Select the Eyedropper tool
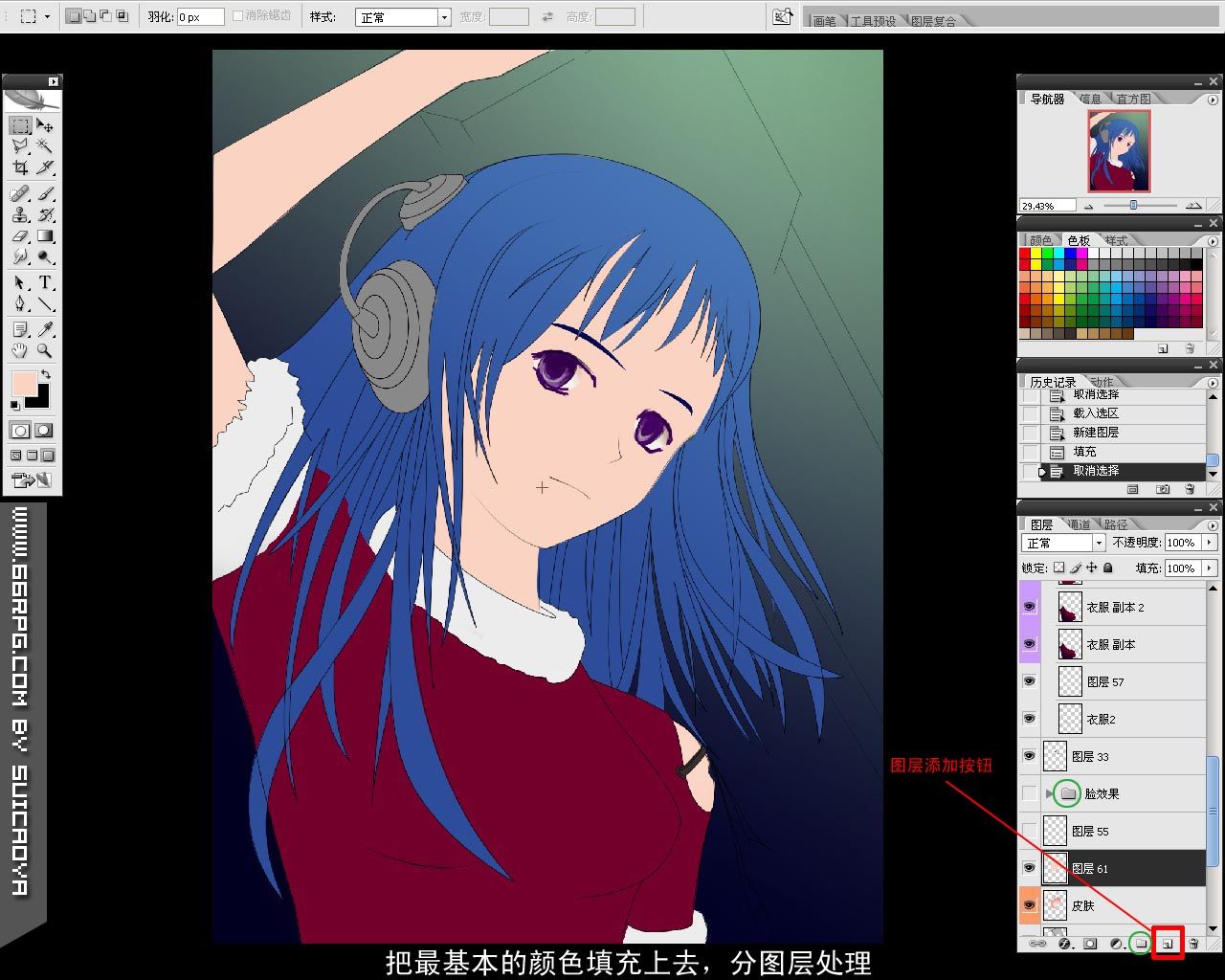Image resolution: width=1225 pixels, height=980 pixels. coord(45,330)
